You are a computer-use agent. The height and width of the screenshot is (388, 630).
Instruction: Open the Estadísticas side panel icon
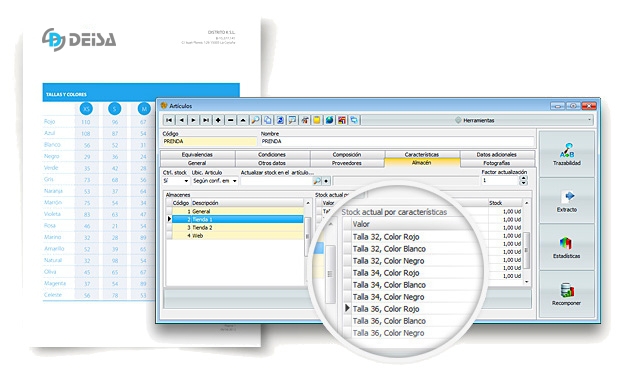click(x=567, y=247)
